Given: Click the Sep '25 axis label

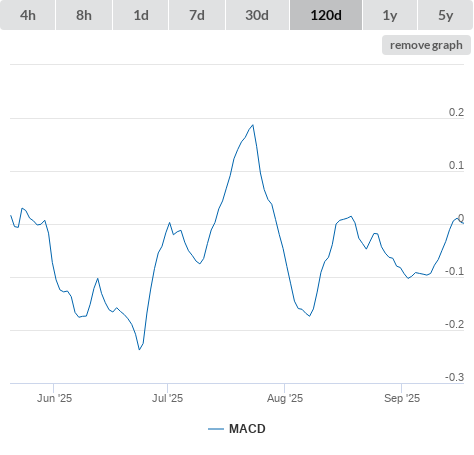Looking at the screenshot, I should click(x=402, y=398).
